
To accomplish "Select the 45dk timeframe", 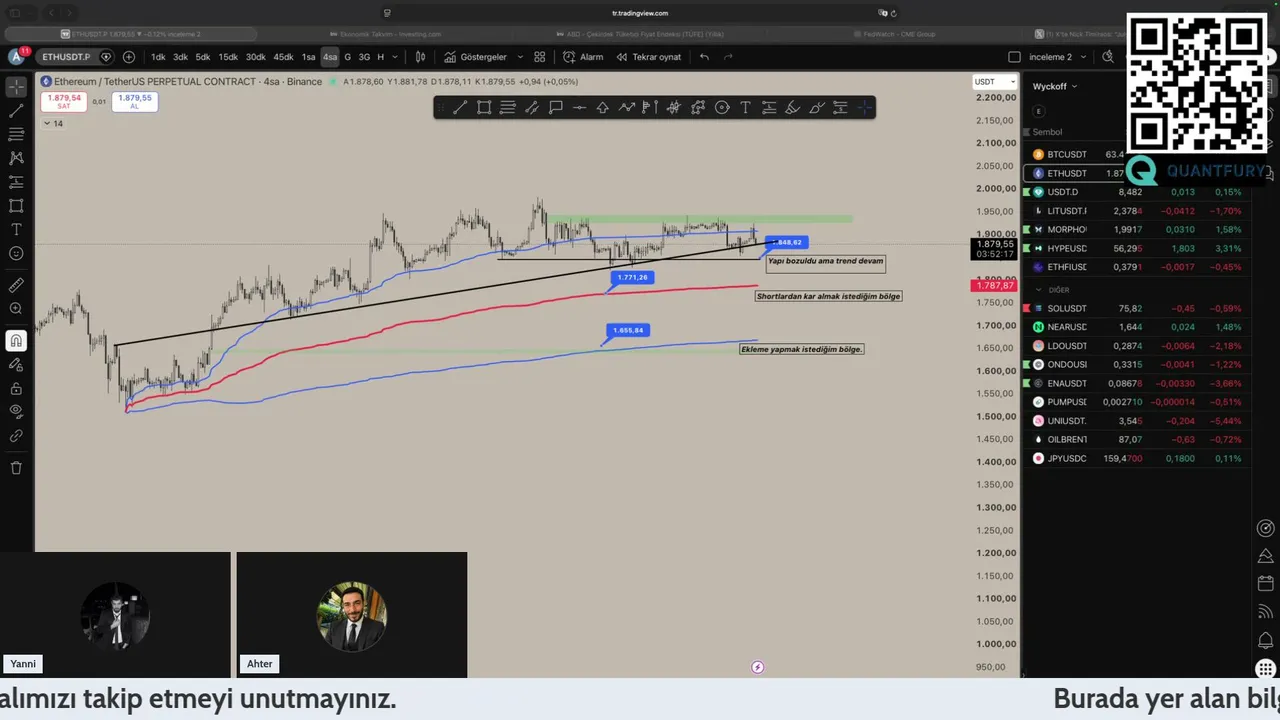I will coord(284,57).
